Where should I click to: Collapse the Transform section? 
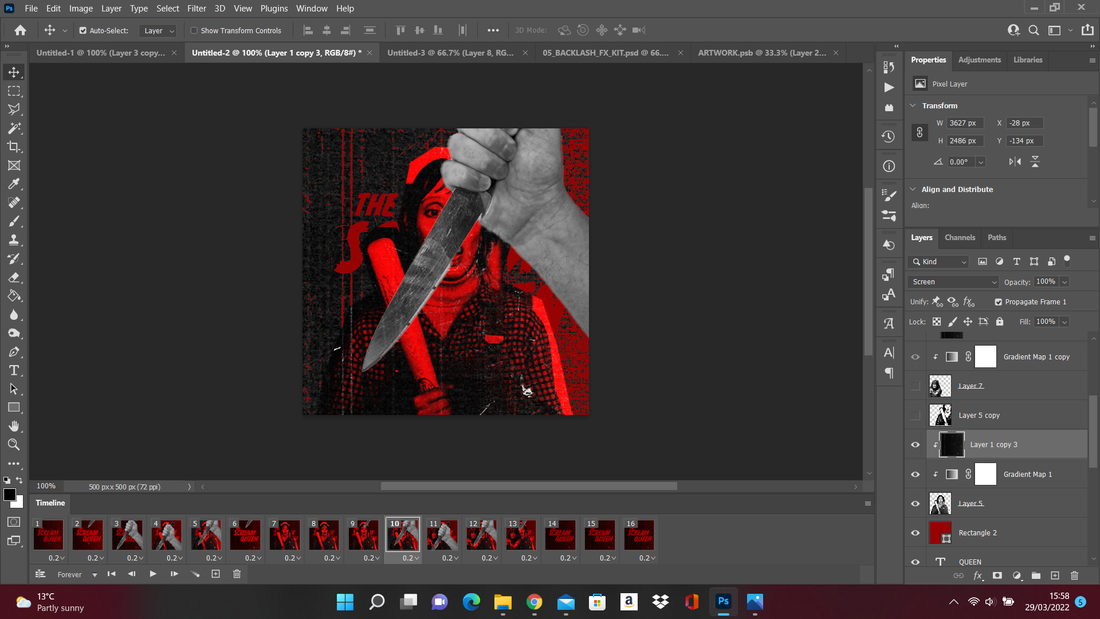point(913,105)
